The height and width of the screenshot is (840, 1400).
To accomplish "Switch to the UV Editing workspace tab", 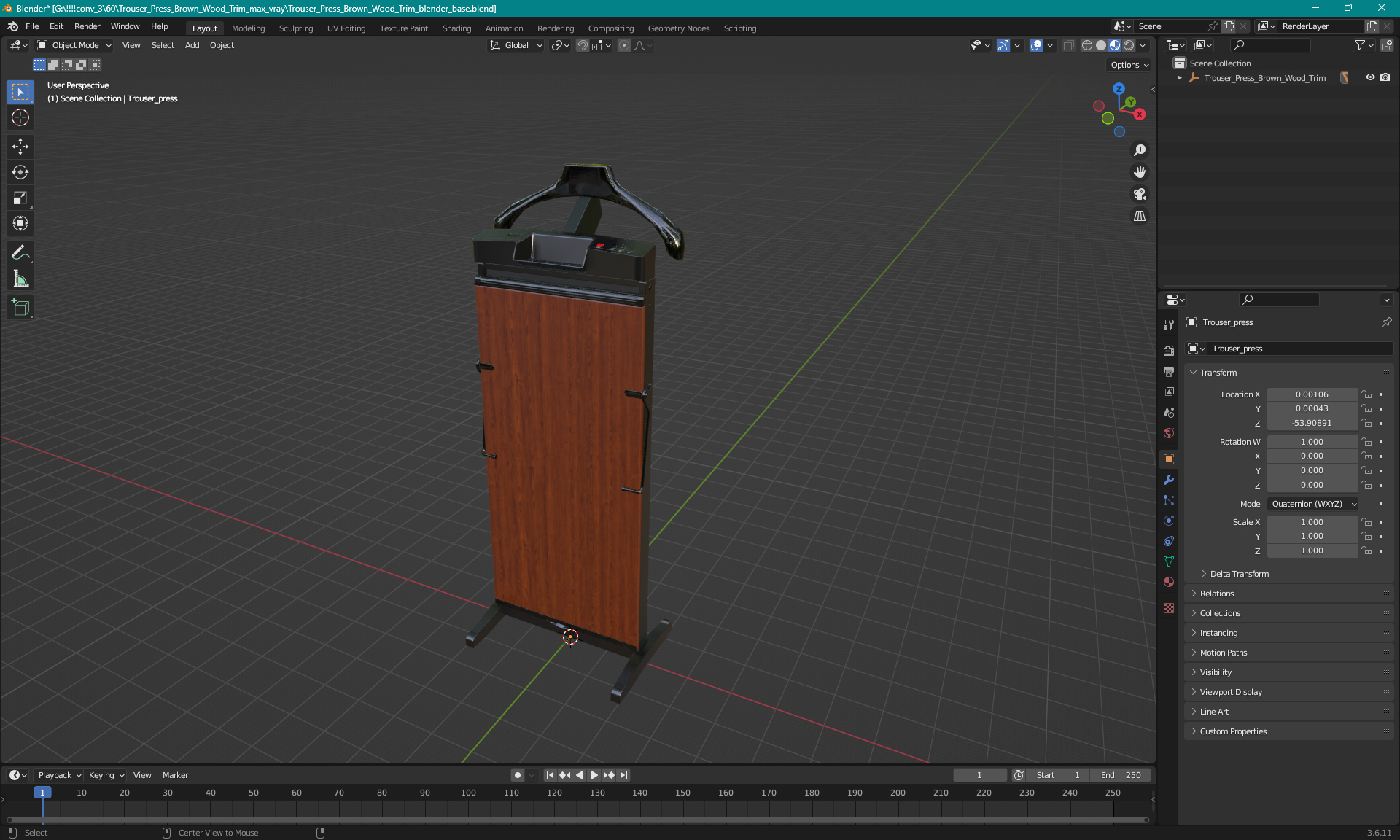I will 346,28.
